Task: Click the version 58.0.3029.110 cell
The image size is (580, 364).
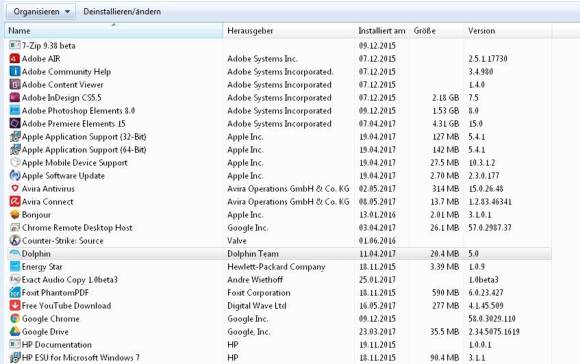Action: tap(492, 318)
